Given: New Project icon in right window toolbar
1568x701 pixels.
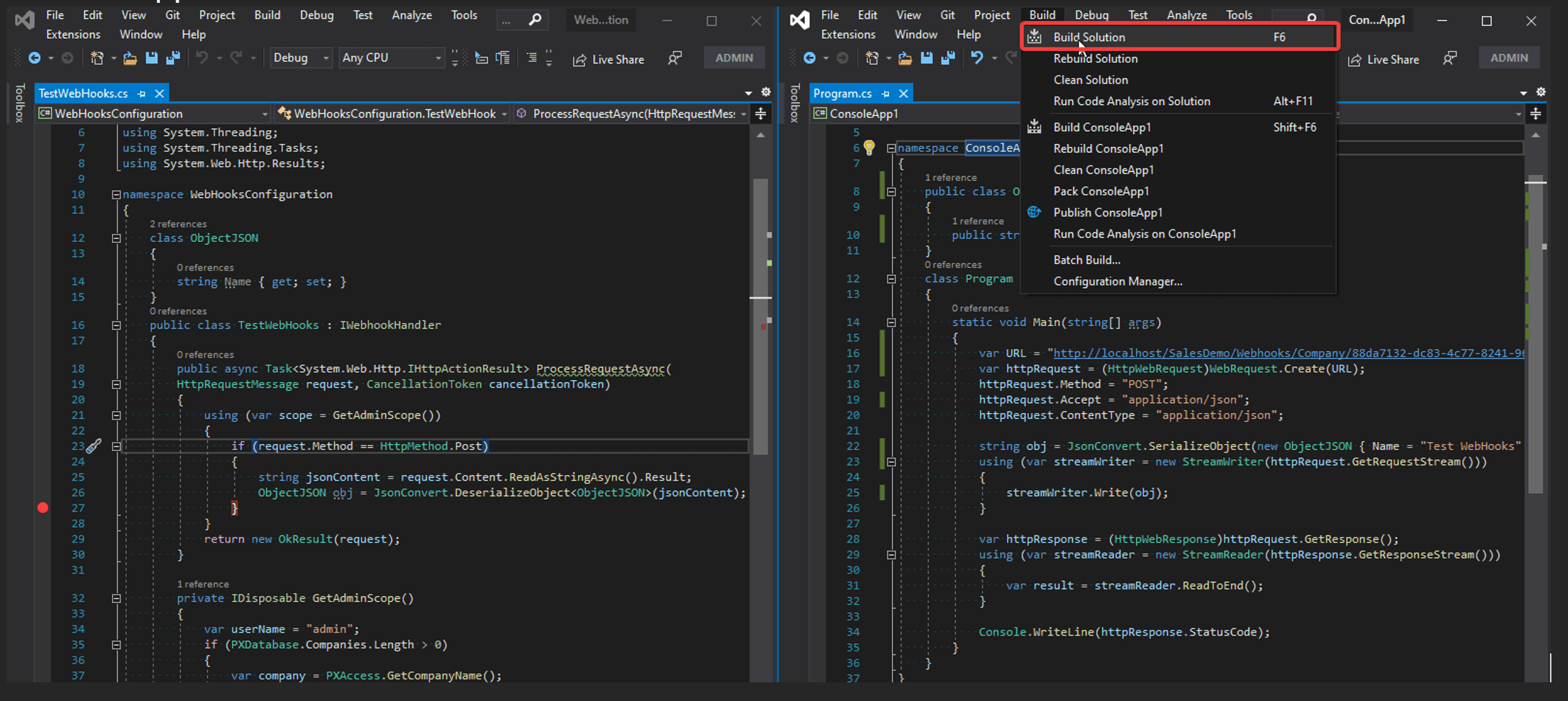Looking at the screenshot, I should click(x=872, y=58).
